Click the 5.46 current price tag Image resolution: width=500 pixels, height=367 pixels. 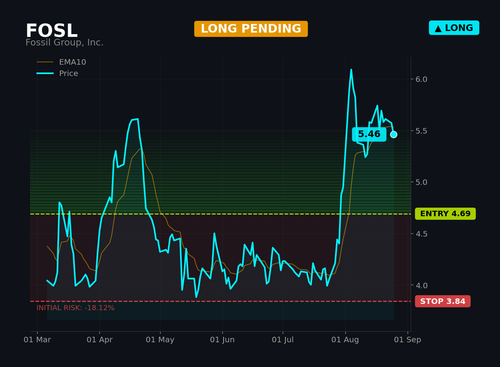(369, 134)
